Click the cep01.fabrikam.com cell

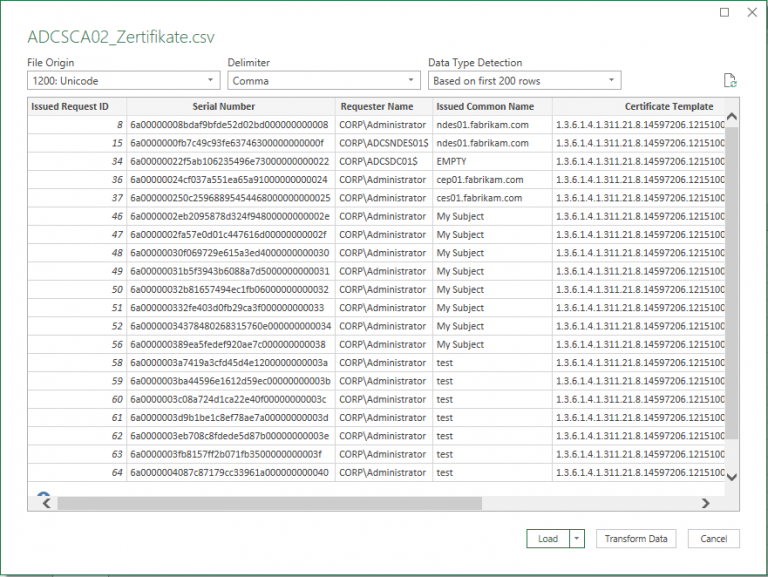tap(492, 180)
